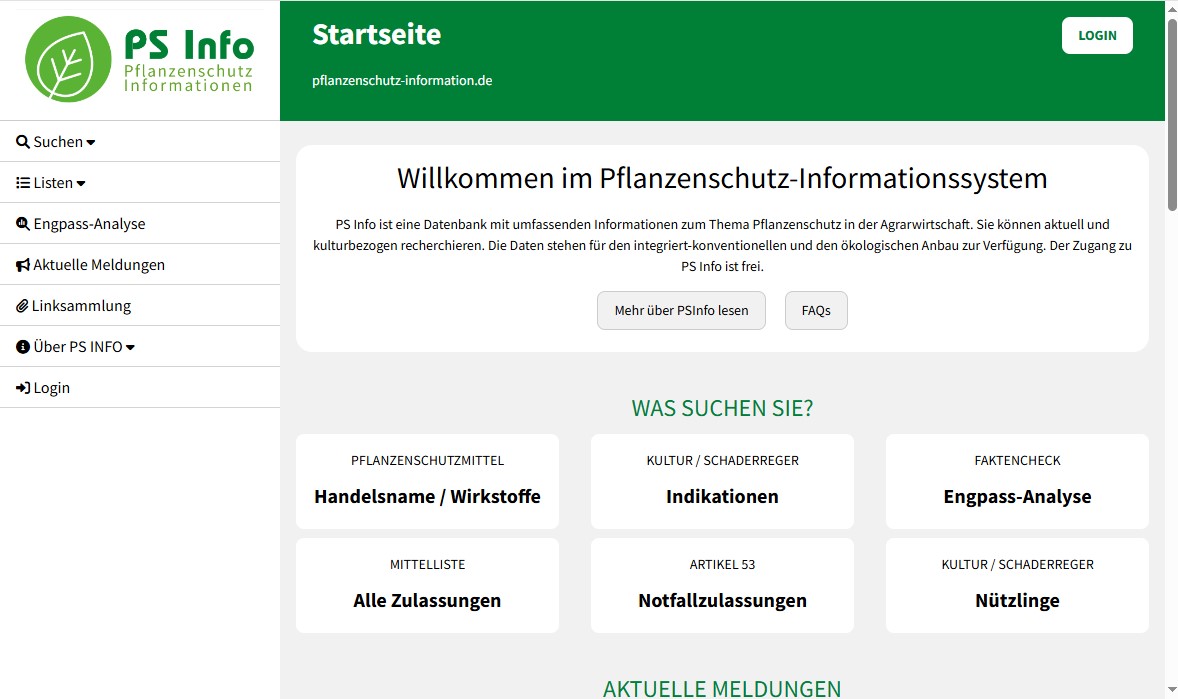
Task: Open Aktuelle Meldungen from the sidebar
Action: (99, 265)
